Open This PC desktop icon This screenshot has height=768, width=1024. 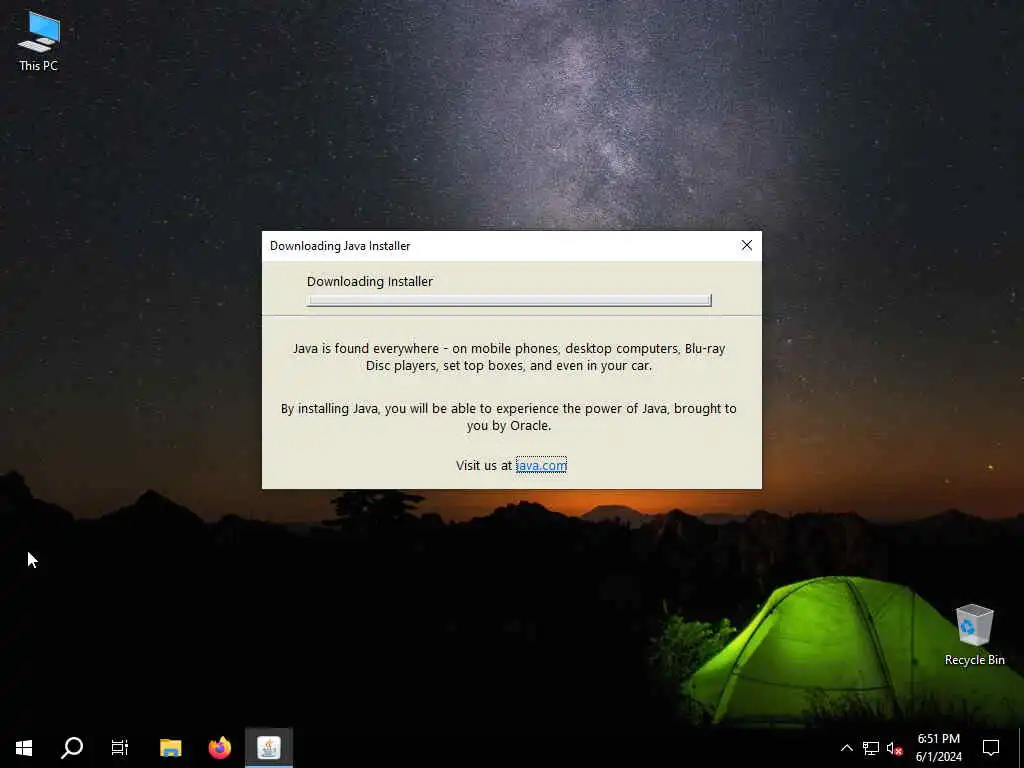click(39, 41)
